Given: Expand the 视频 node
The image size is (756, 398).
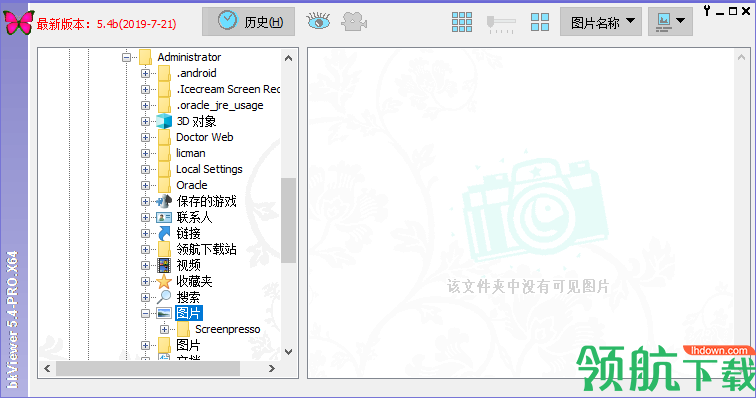Looking at the screenshot, I should [x=145, y=265].
